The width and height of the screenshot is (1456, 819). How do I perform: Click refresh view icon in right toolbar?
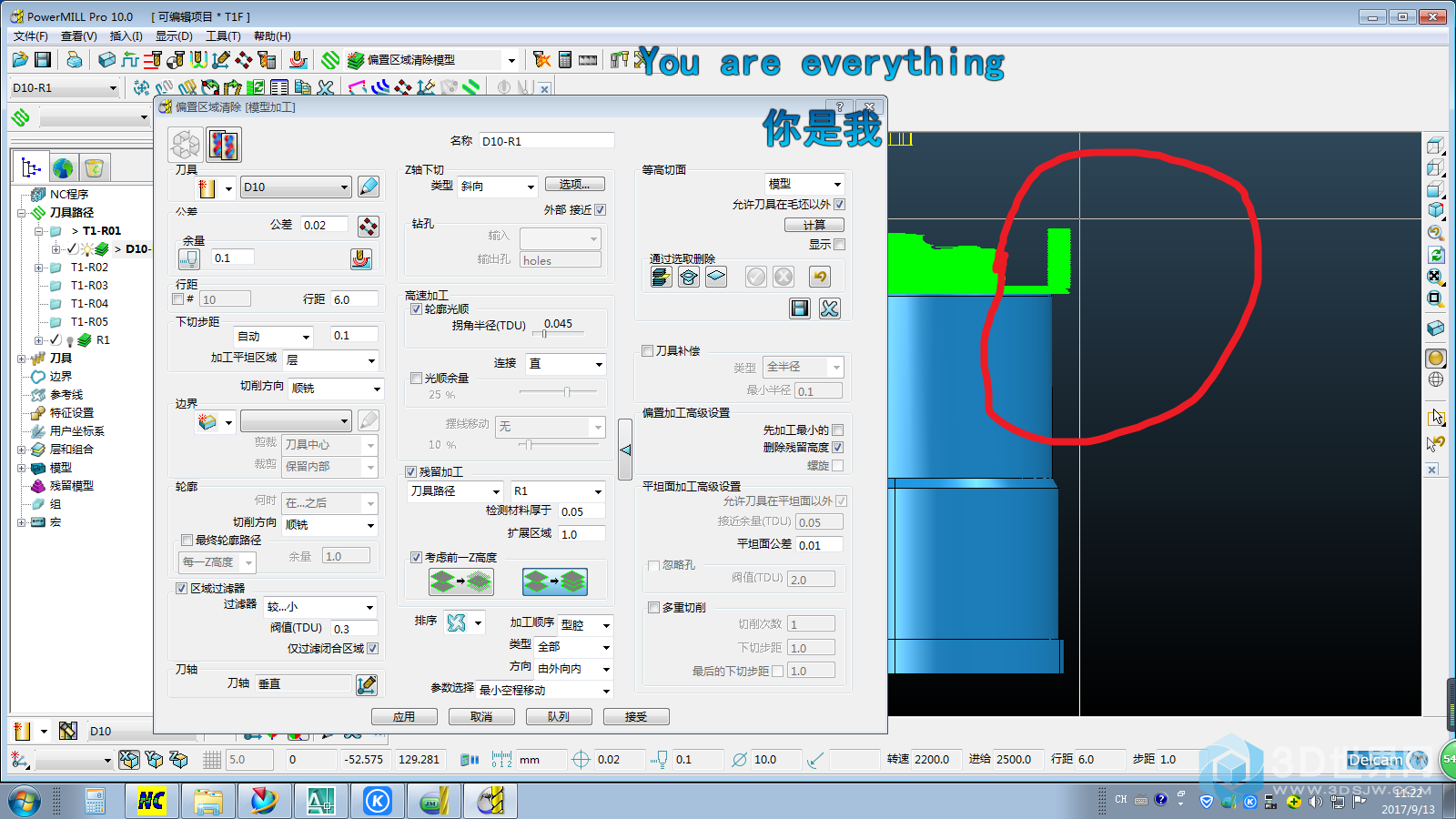1436,255
